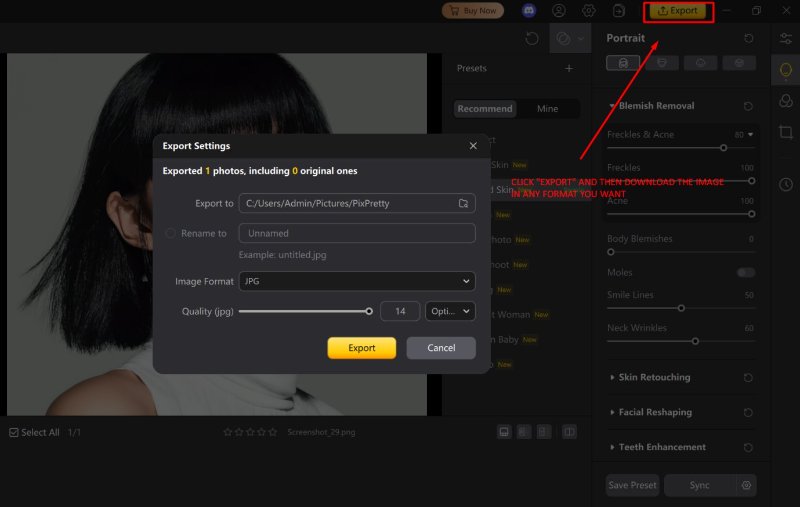
Task: Open the Discord icon in title bar
Action: [529, 11]
